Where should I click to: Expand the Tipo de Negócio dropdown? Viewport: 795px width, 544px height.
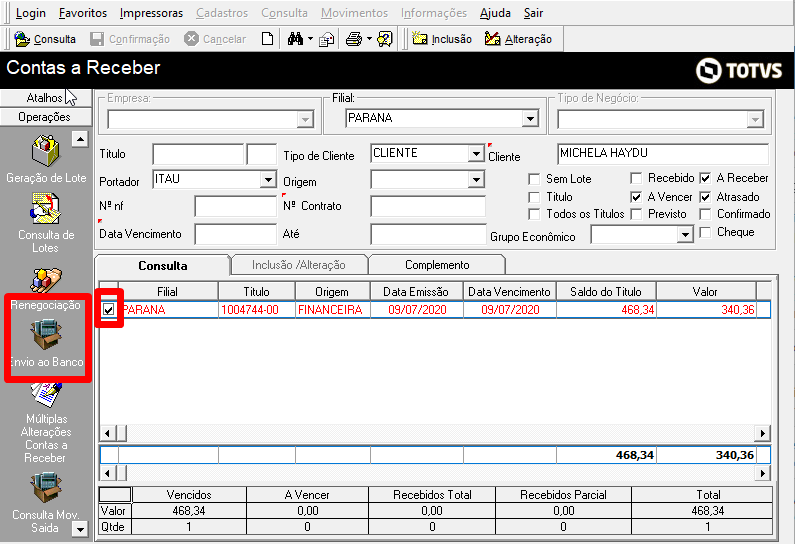pos(755,120)
